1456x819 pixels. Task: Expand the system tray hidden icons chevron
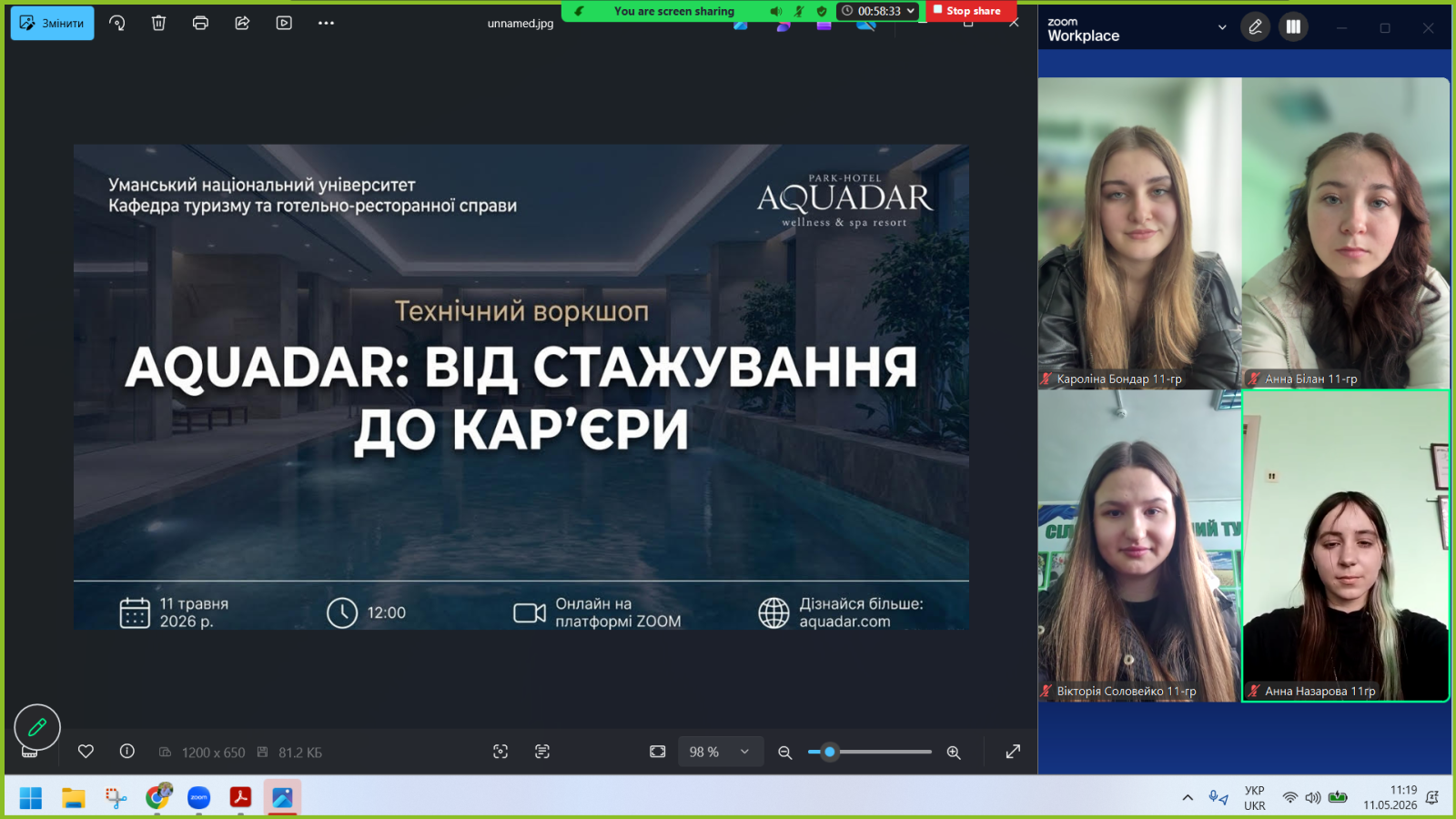pos(1188,798)
